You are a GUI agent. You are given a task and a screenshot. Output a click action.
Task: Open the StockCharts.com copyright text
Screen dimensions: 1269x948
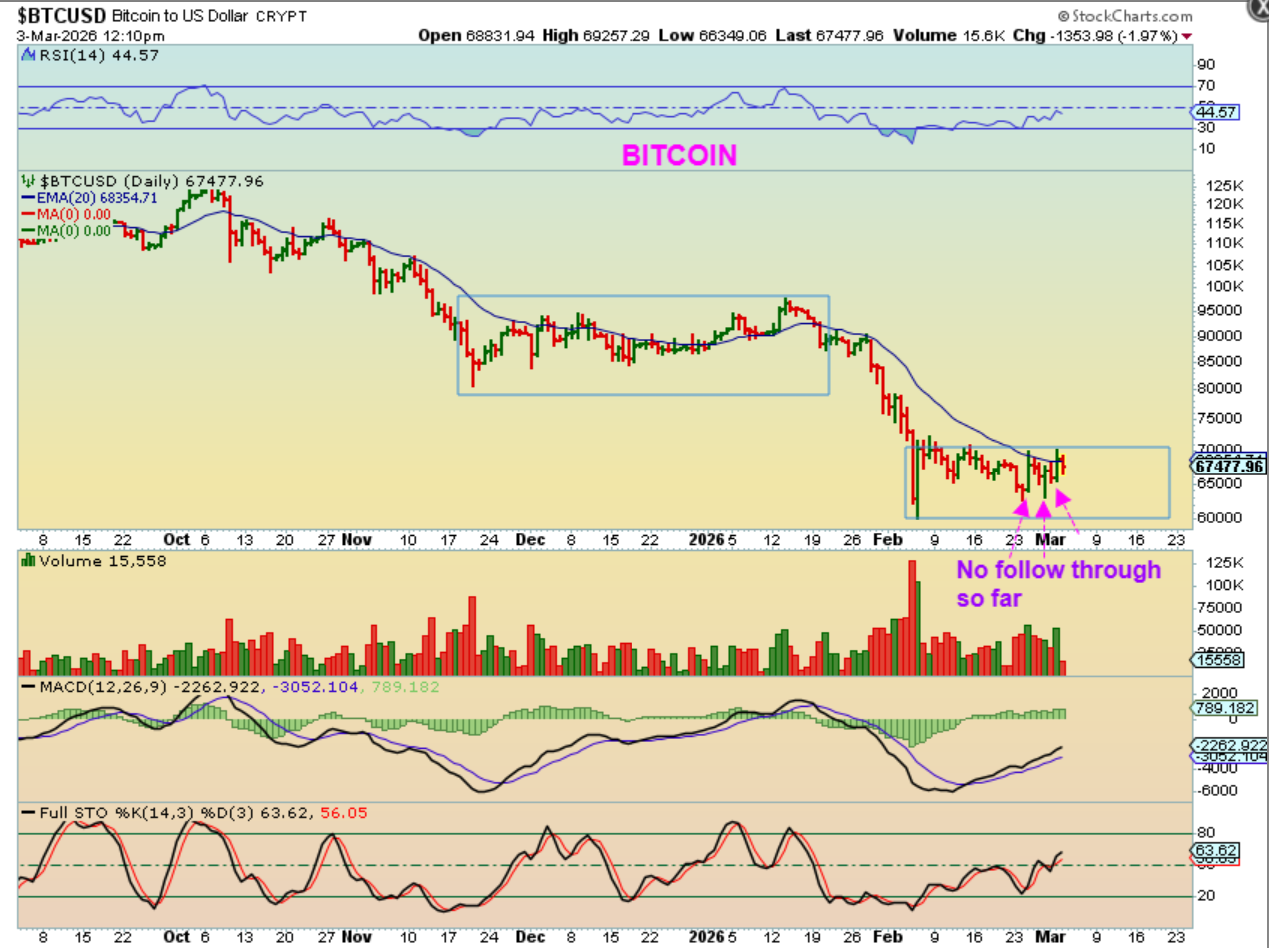(1124, 16)
